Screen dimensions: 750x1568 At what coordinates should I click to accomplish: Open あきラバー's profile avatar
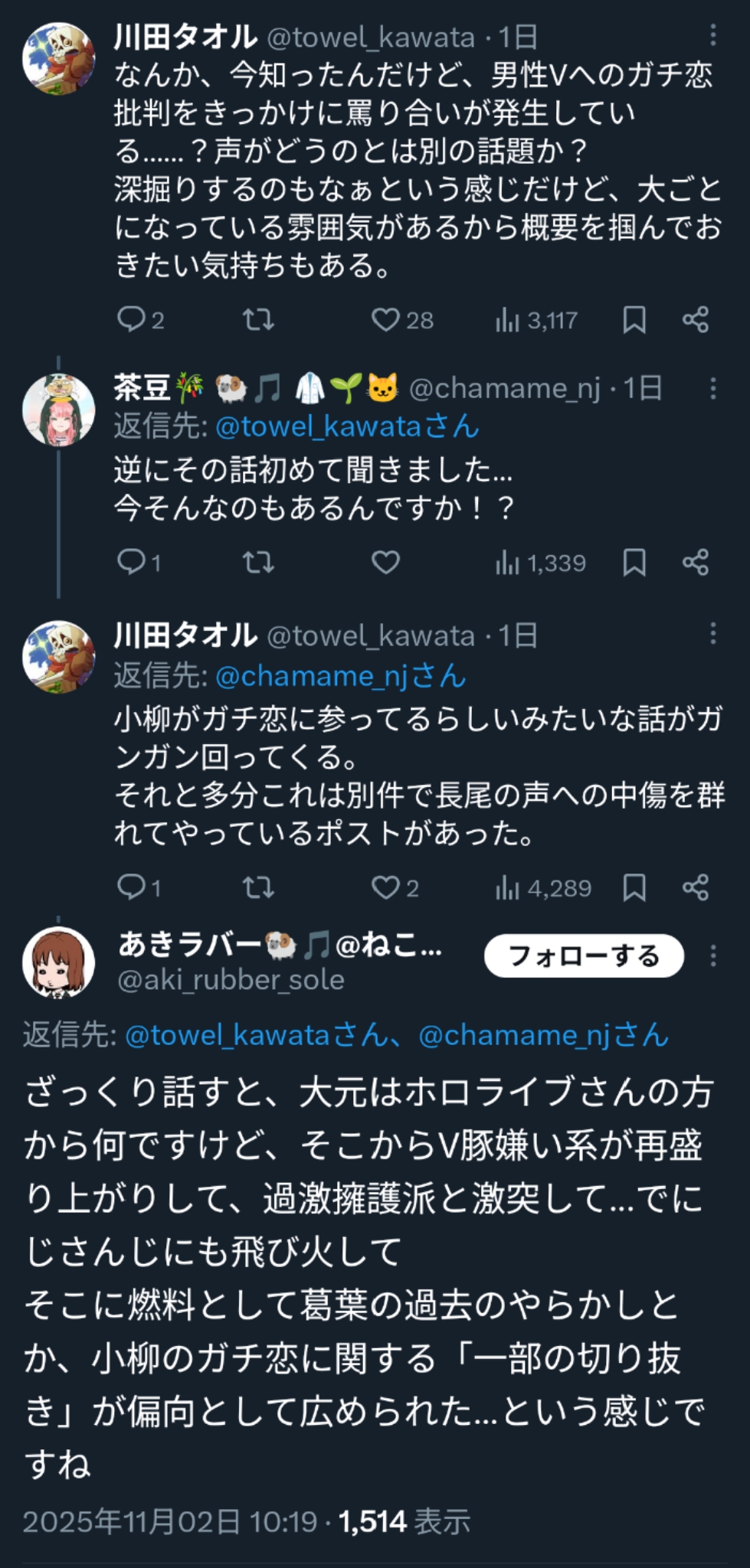(59, 962)
